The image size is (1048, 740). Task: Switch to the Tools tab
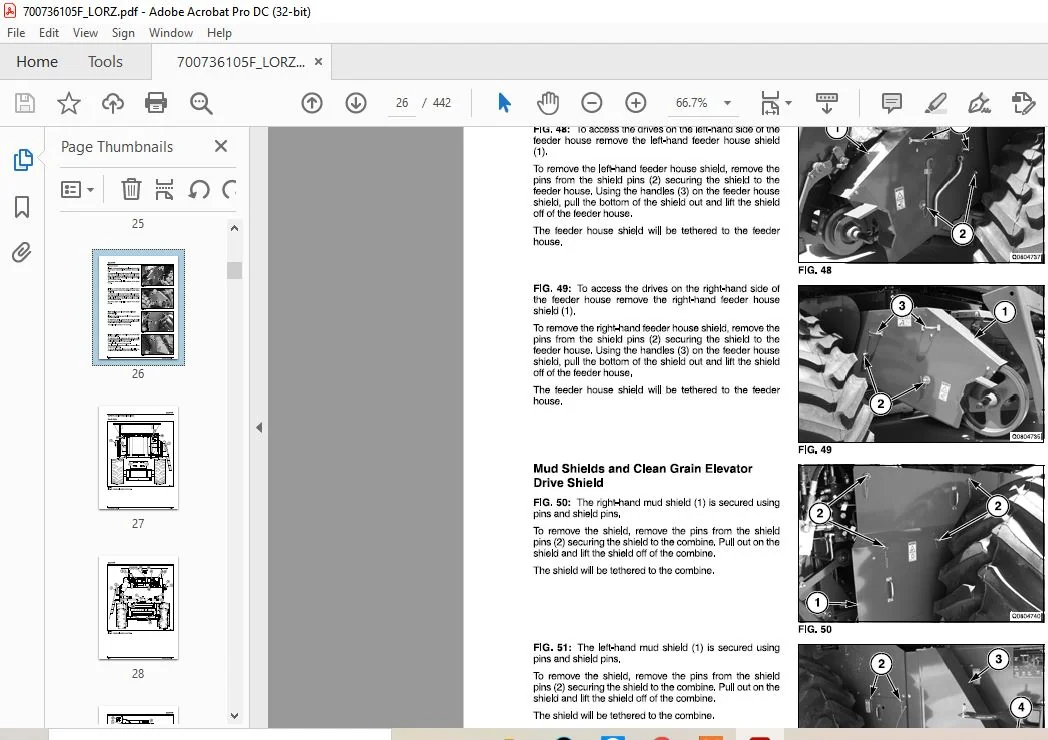105,61
